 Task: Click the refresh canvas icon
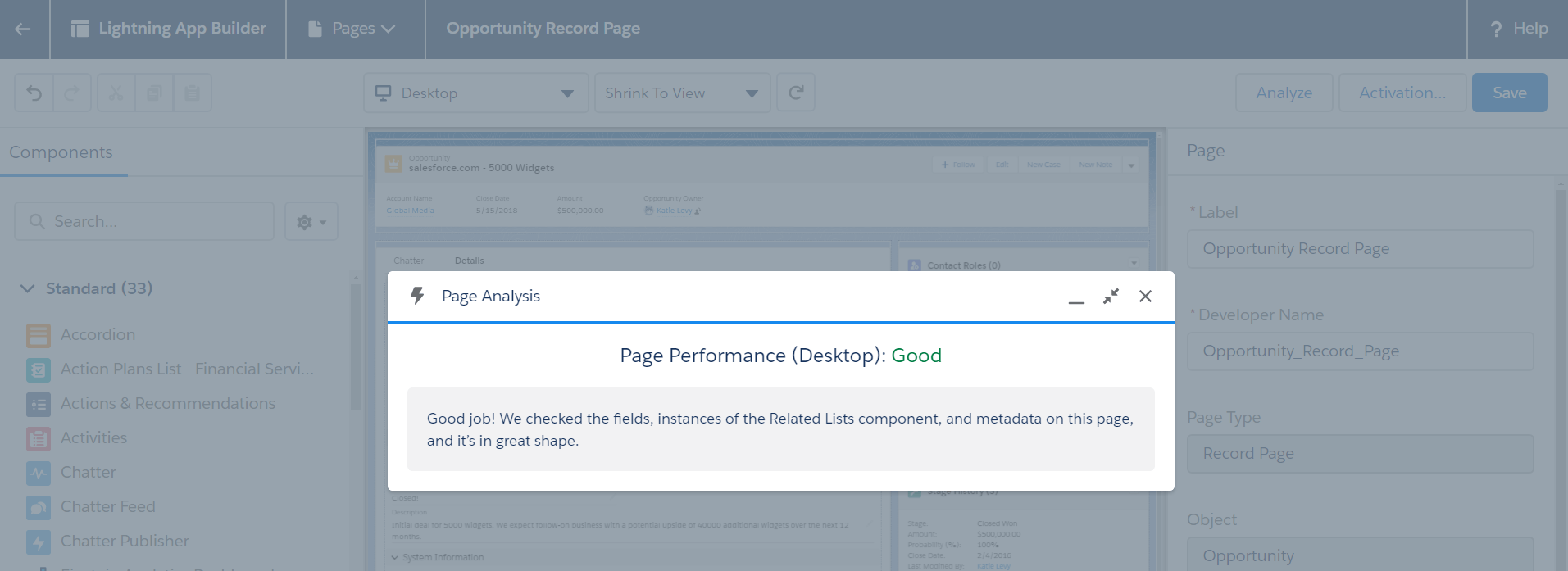795,93
